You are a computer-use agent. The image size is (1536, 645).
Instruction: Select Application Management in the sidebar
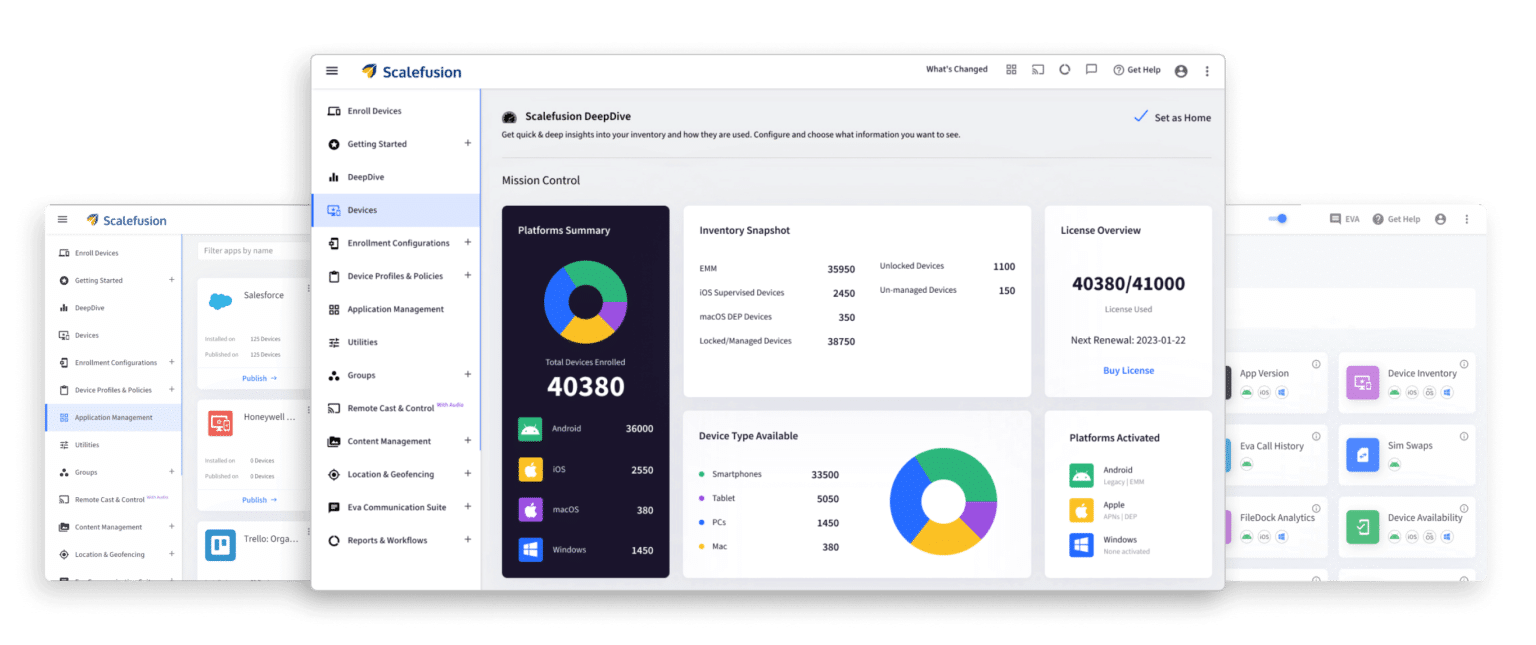pos(396,309)
